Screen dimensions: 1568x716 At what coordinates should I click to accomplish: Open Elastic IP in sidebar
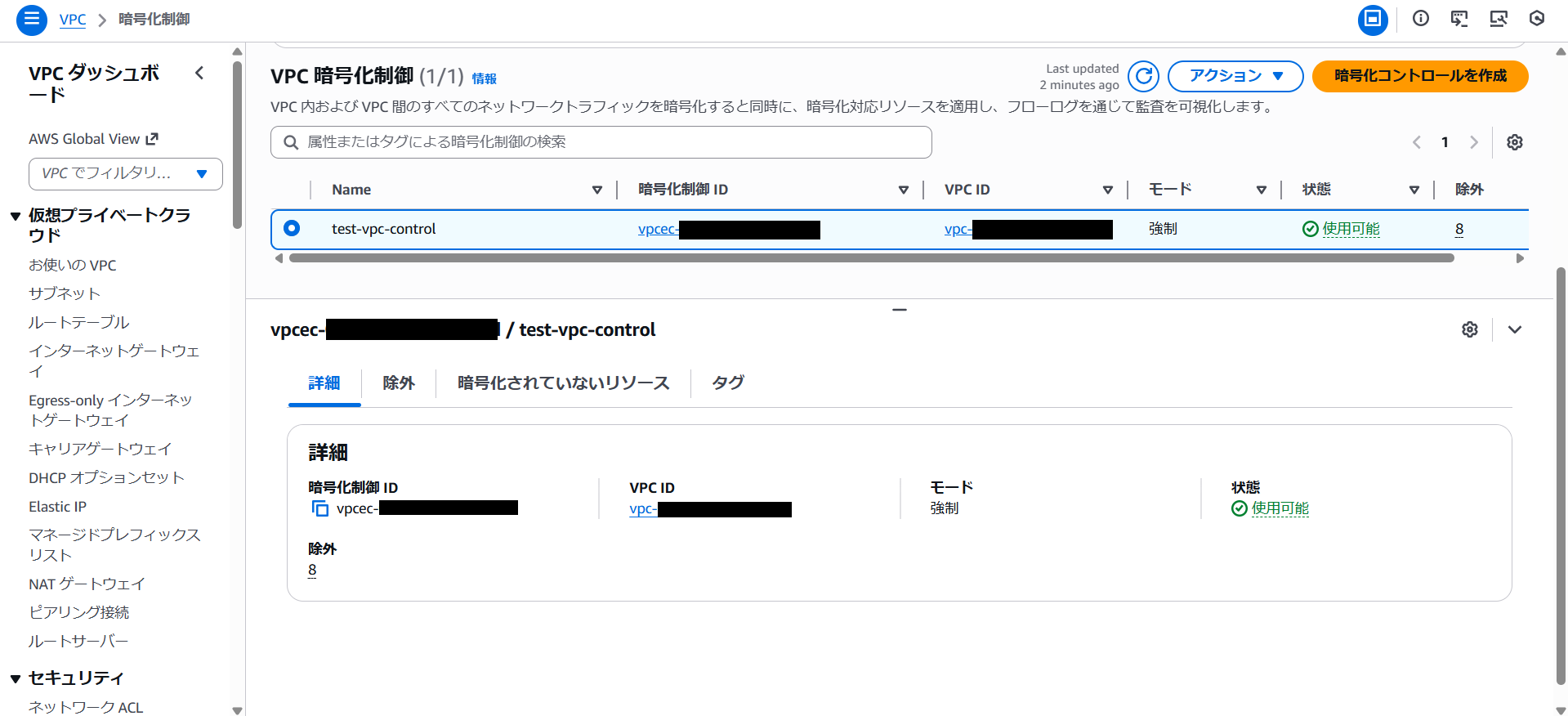(x=58, y=507)
